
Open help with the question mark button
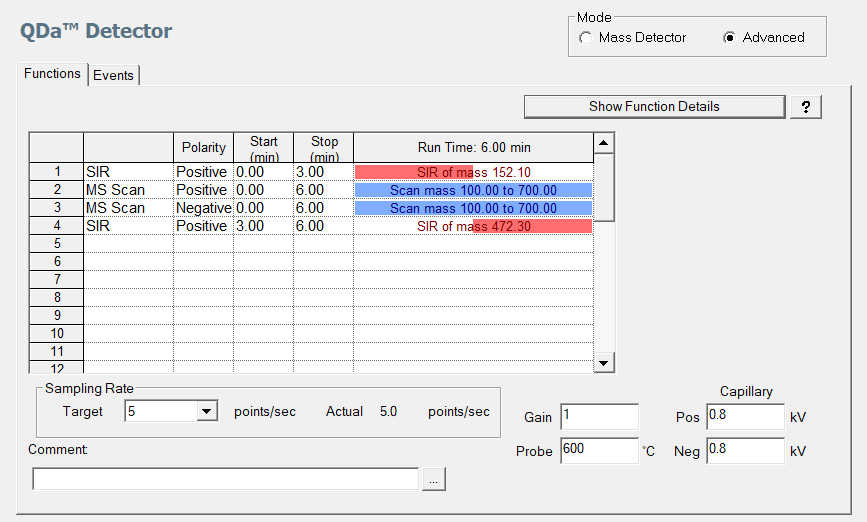[x=806, y=107]
